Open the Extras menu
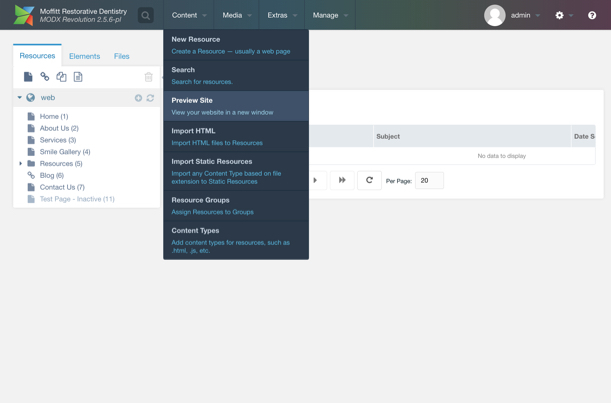The width and height of the screenshot is (611, 403). tap(282, 15)
